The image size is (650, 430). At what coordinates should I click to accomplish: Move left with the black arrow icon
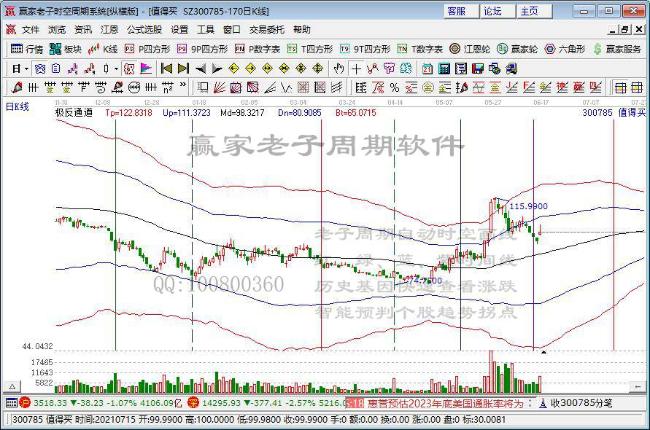tap(200, 69)
